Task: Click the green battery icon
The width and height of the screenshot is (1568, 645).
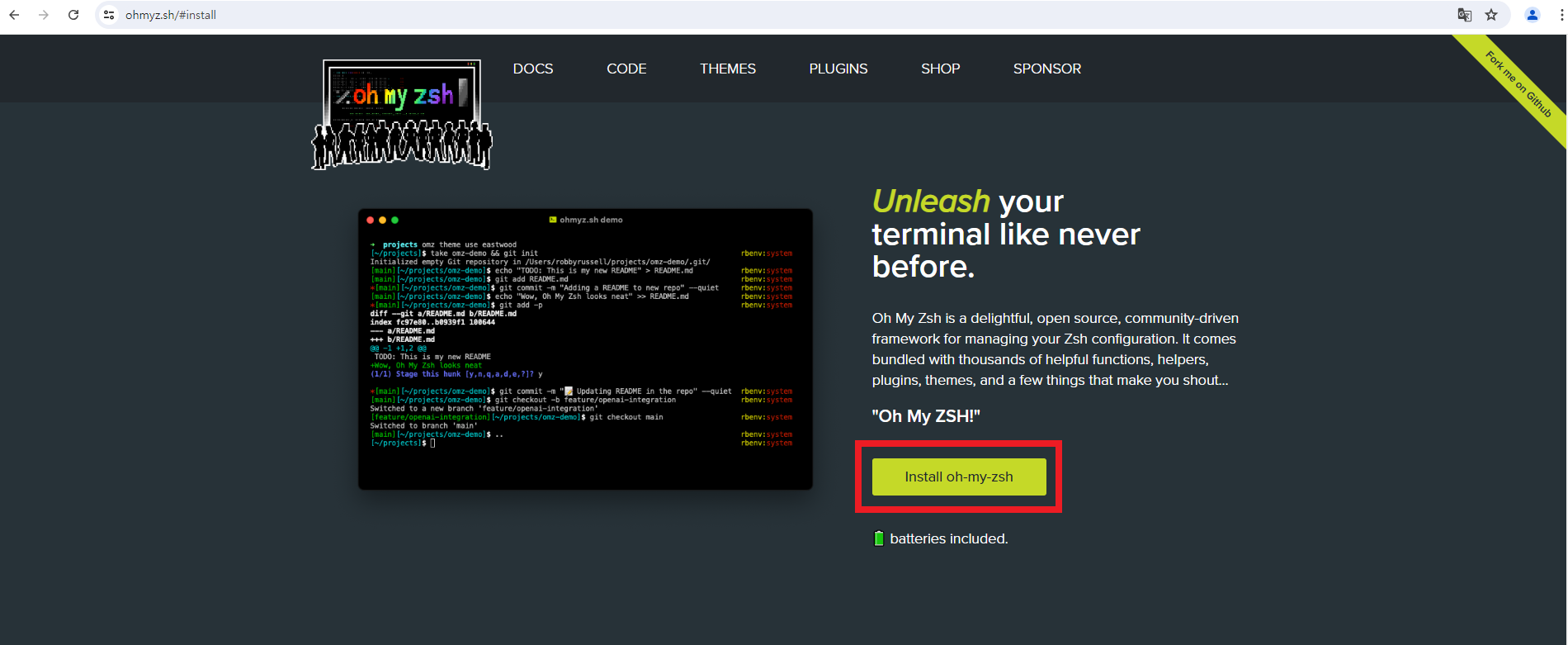Action: (879, 538)
